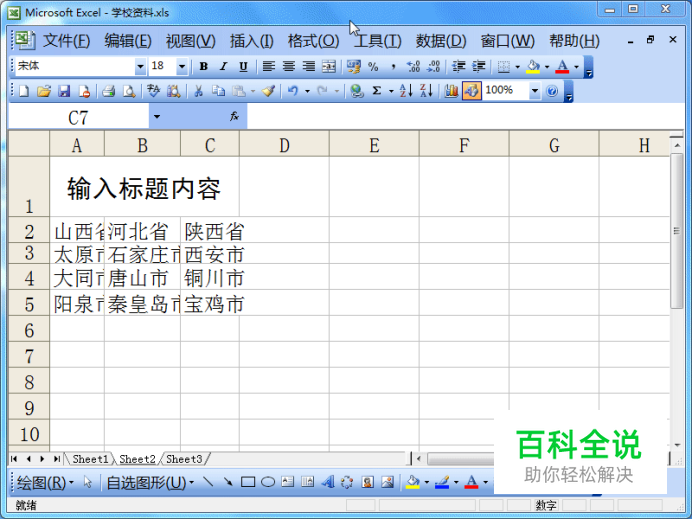This screenshot has height=519, width=692.
Task: Switch to the Sheet3 tab
Action: tap(184, 459)
